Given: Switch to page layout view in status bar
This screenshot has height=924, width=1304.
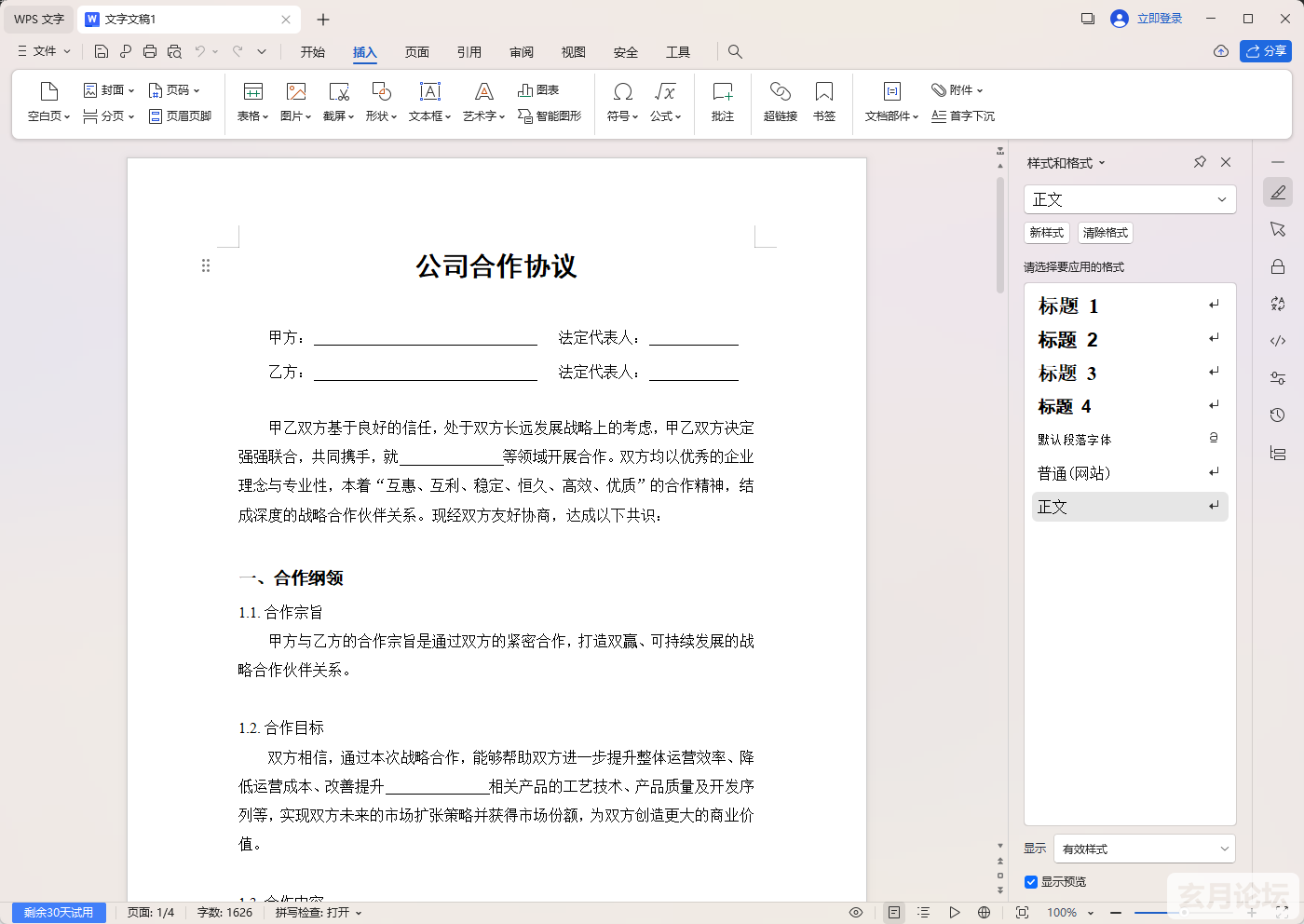Looking at the screenshot, I should pos(894,913).
